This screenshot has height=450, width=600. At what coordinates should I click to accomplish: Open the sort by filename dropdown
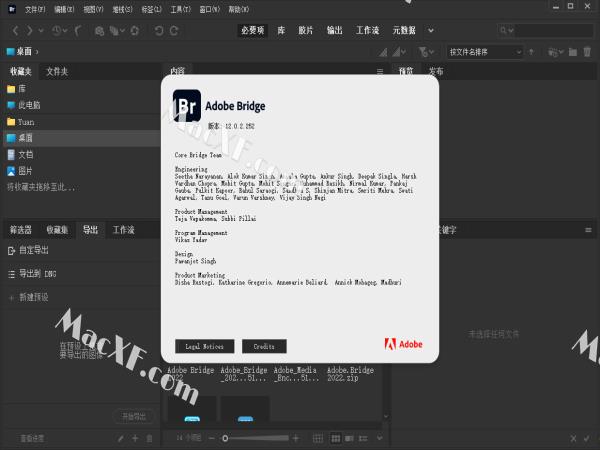pyautogui.click(x=485, y=52)
